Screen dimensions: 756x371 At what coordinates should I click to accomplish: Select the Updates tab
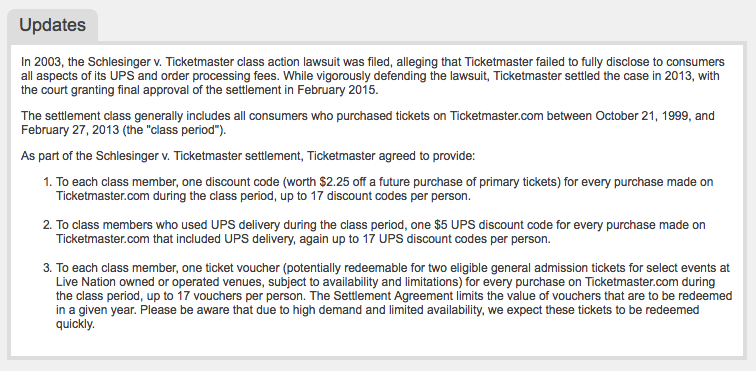point(53,25)
